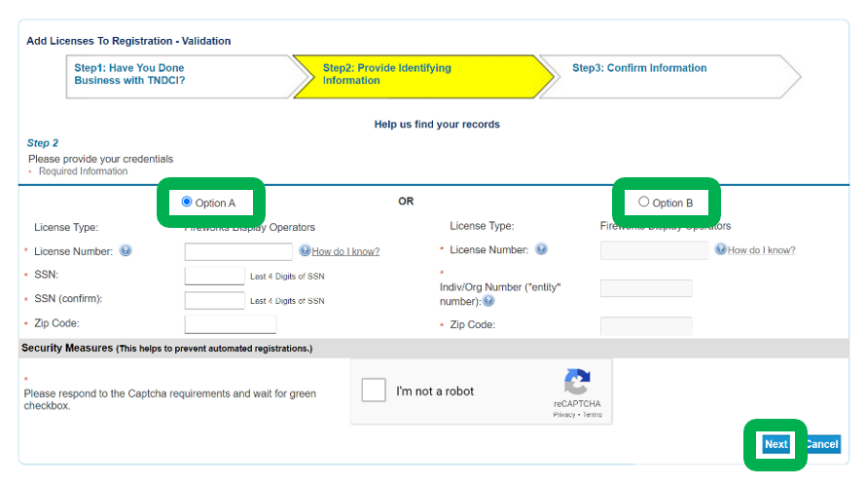Open Option B 'How do I know?' link

(762, 250)
